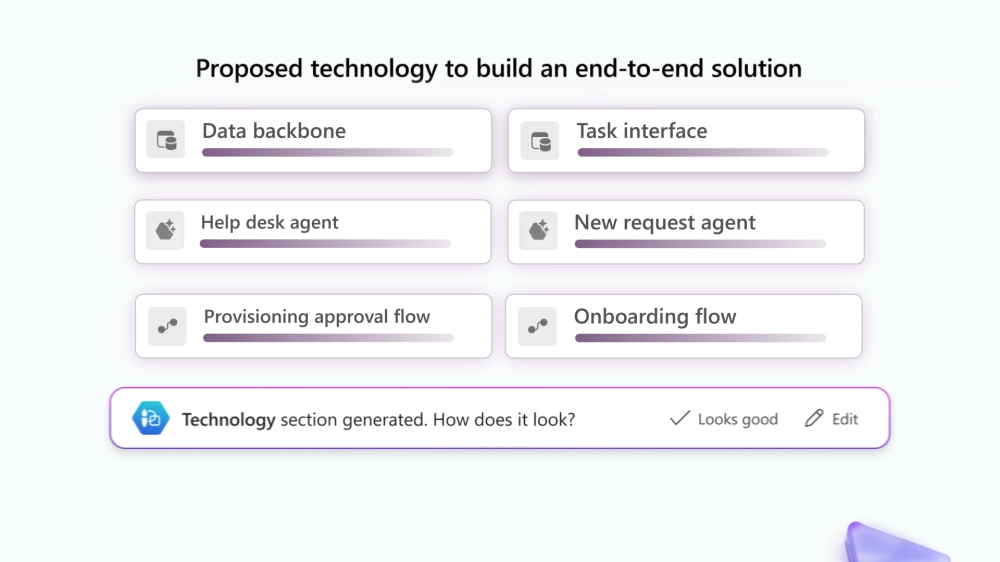
Task: Open the Data backbone card
Action: pos(313,140)
